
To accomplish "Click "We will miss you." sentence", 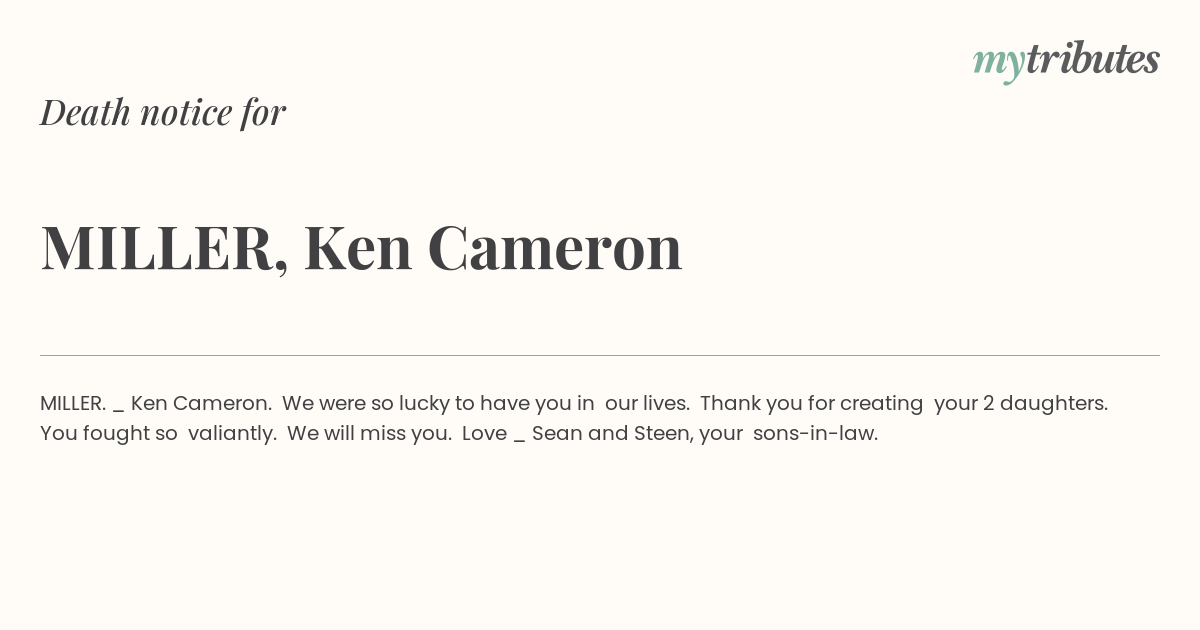I will pyautogui.click(x=369, y=434).
